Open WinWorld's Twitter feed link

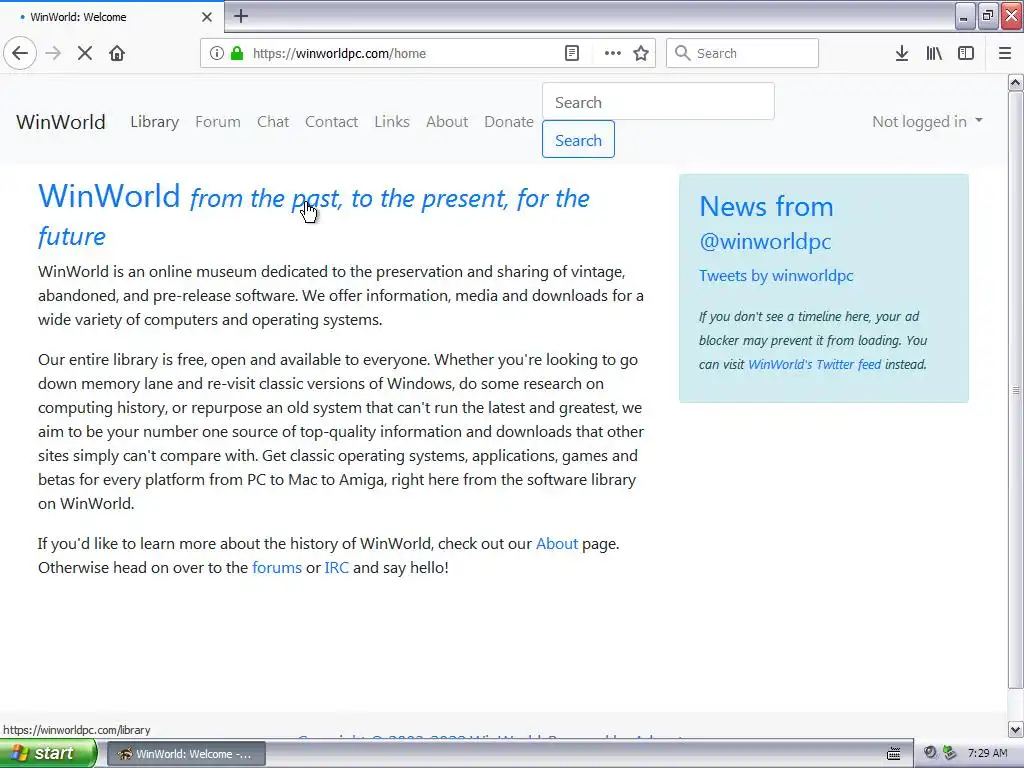point(814,364)
